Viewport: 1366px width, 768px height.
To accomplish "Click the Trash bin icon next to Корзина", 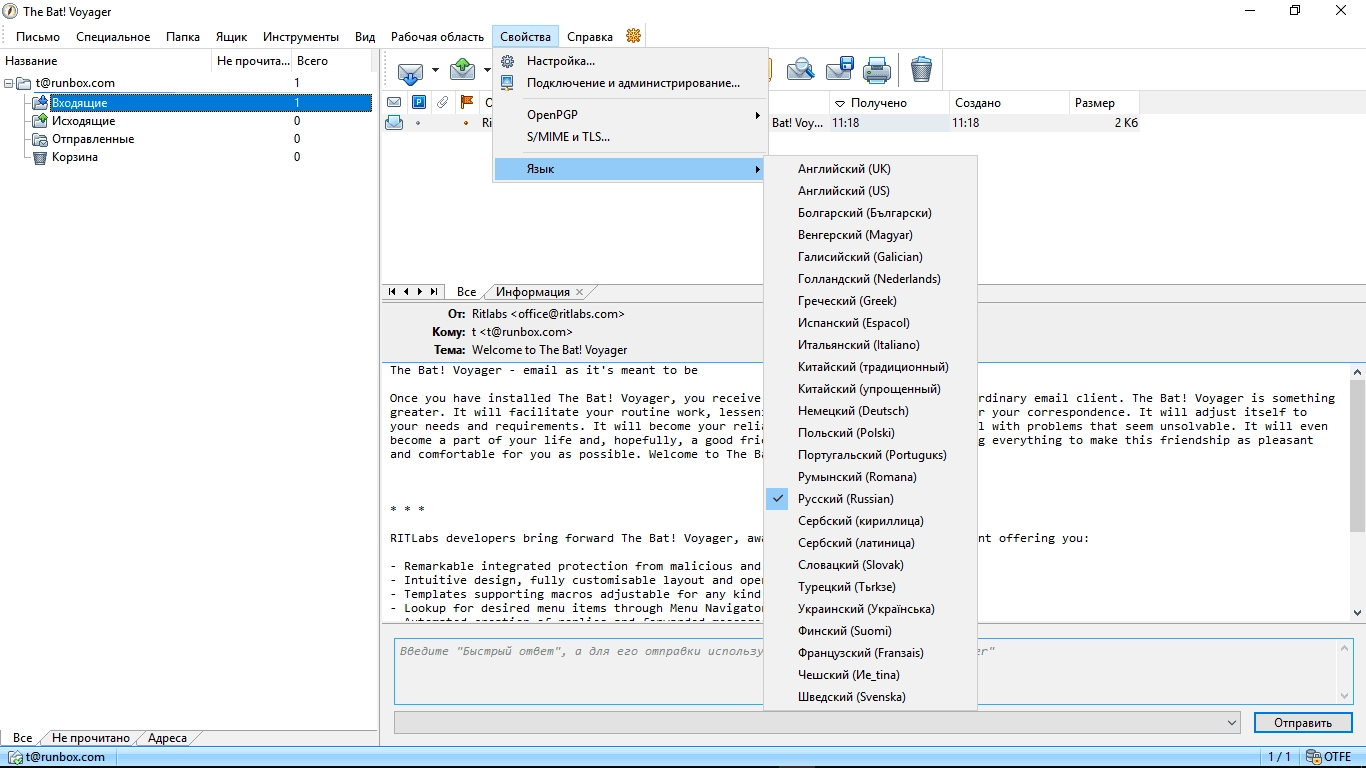I will click(x=39, y=157).
